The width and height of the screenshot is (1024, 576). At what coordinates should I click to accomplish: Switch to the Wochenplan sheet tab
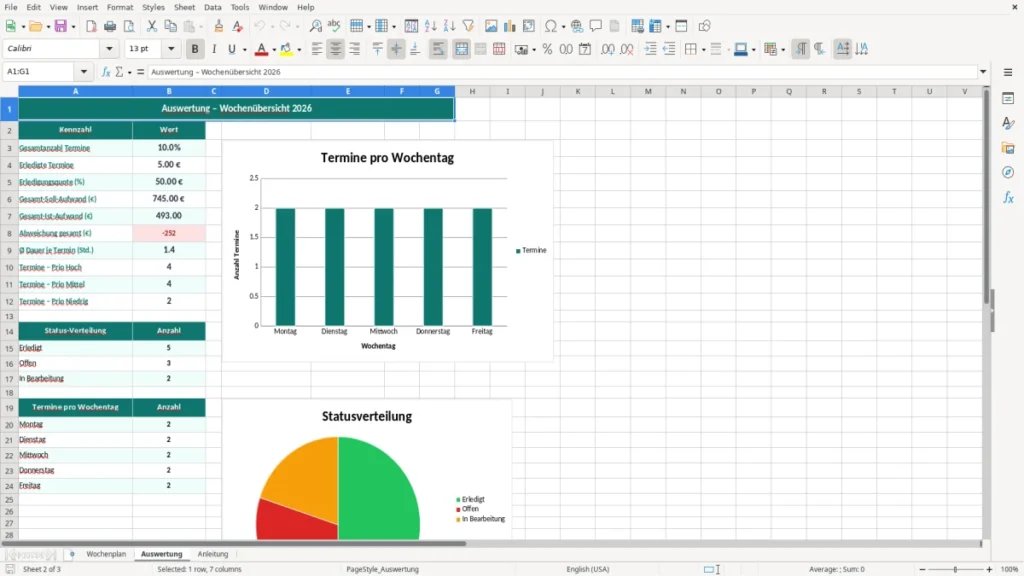pos(106,554)
